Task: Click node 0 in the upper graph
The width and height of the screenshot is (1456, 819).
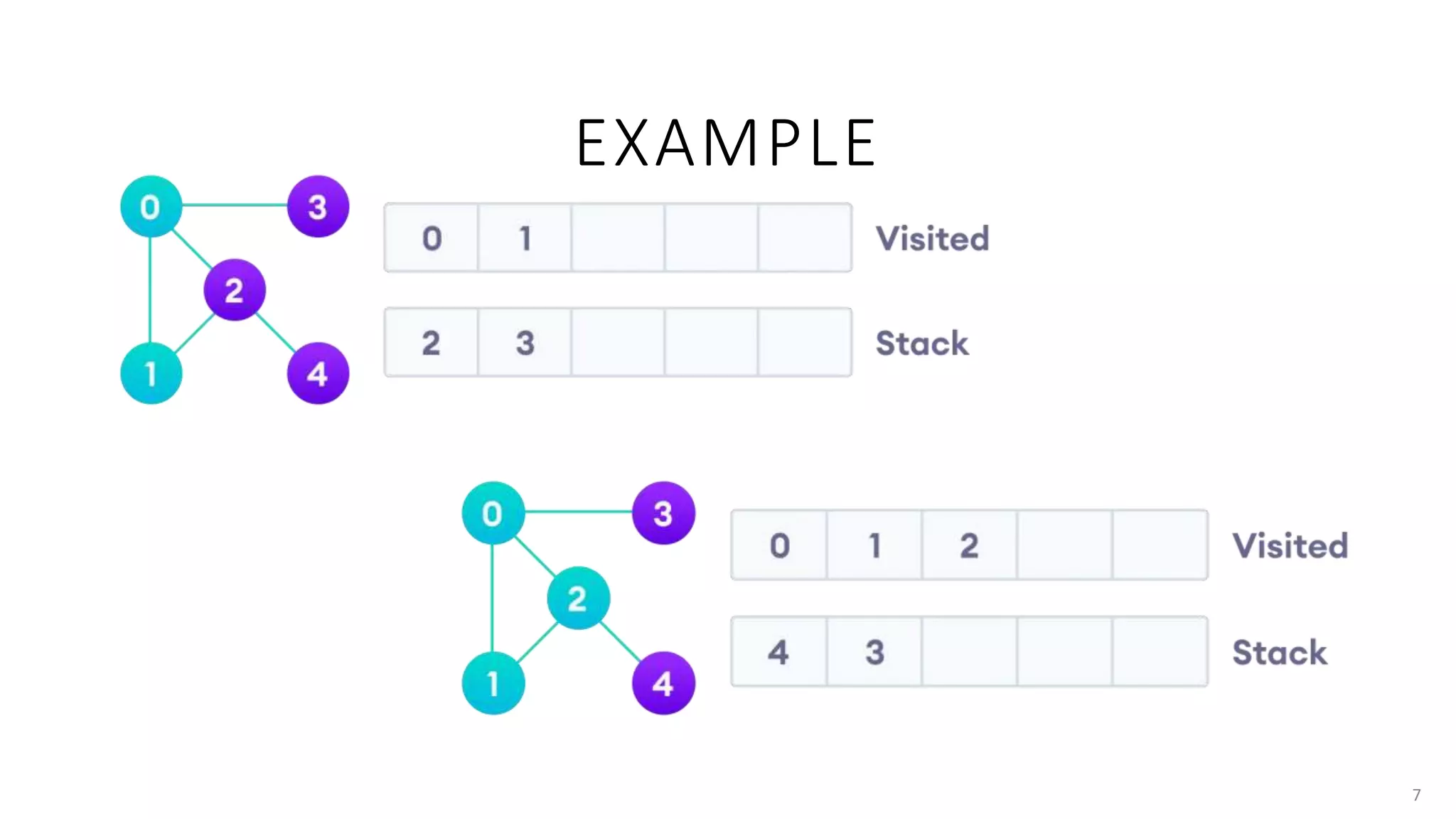Action: tap(151, 206)
